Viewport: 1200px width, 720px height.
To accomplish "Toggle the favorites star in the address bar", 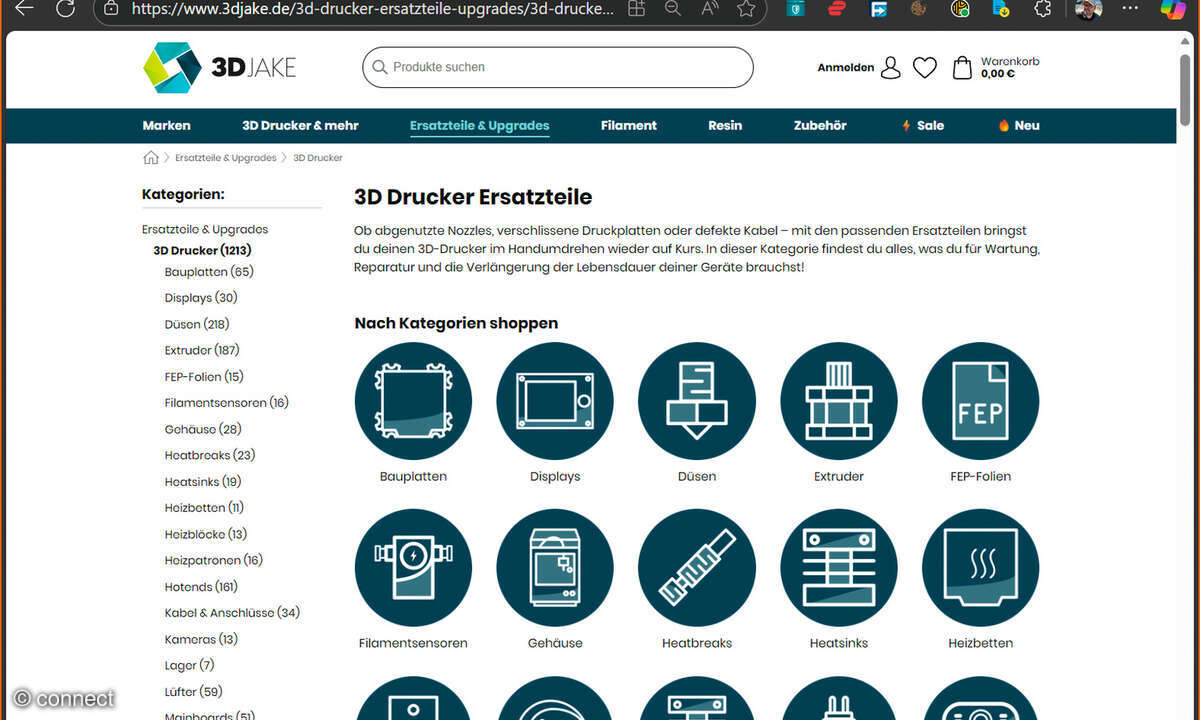I will (745, 10).
